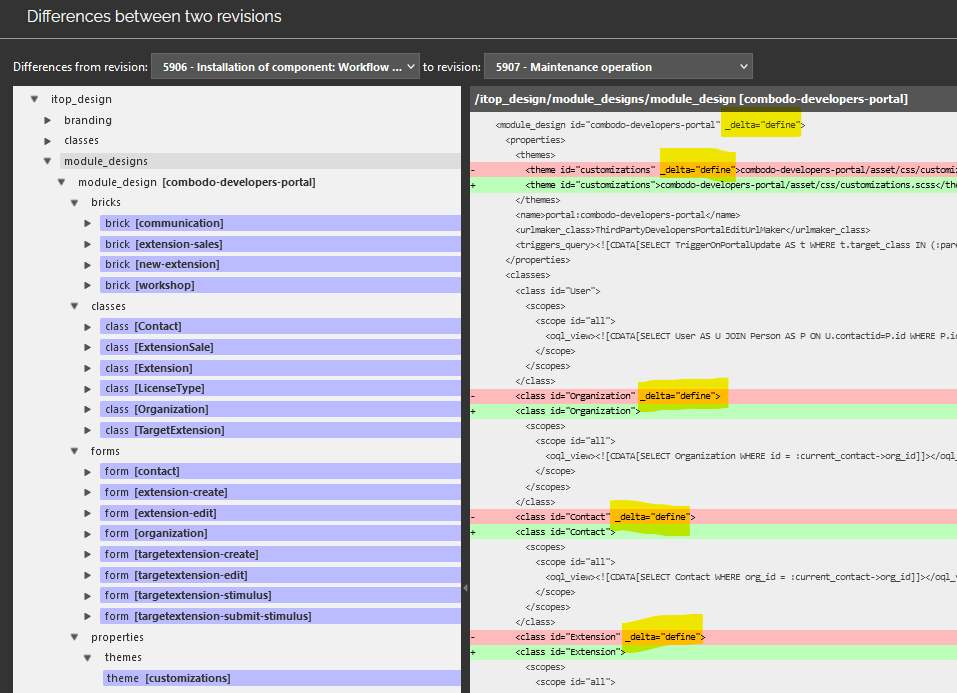Screen dimensions: 957x693
Task: Select brick [extension-sales] in tree
Action: 164,244
